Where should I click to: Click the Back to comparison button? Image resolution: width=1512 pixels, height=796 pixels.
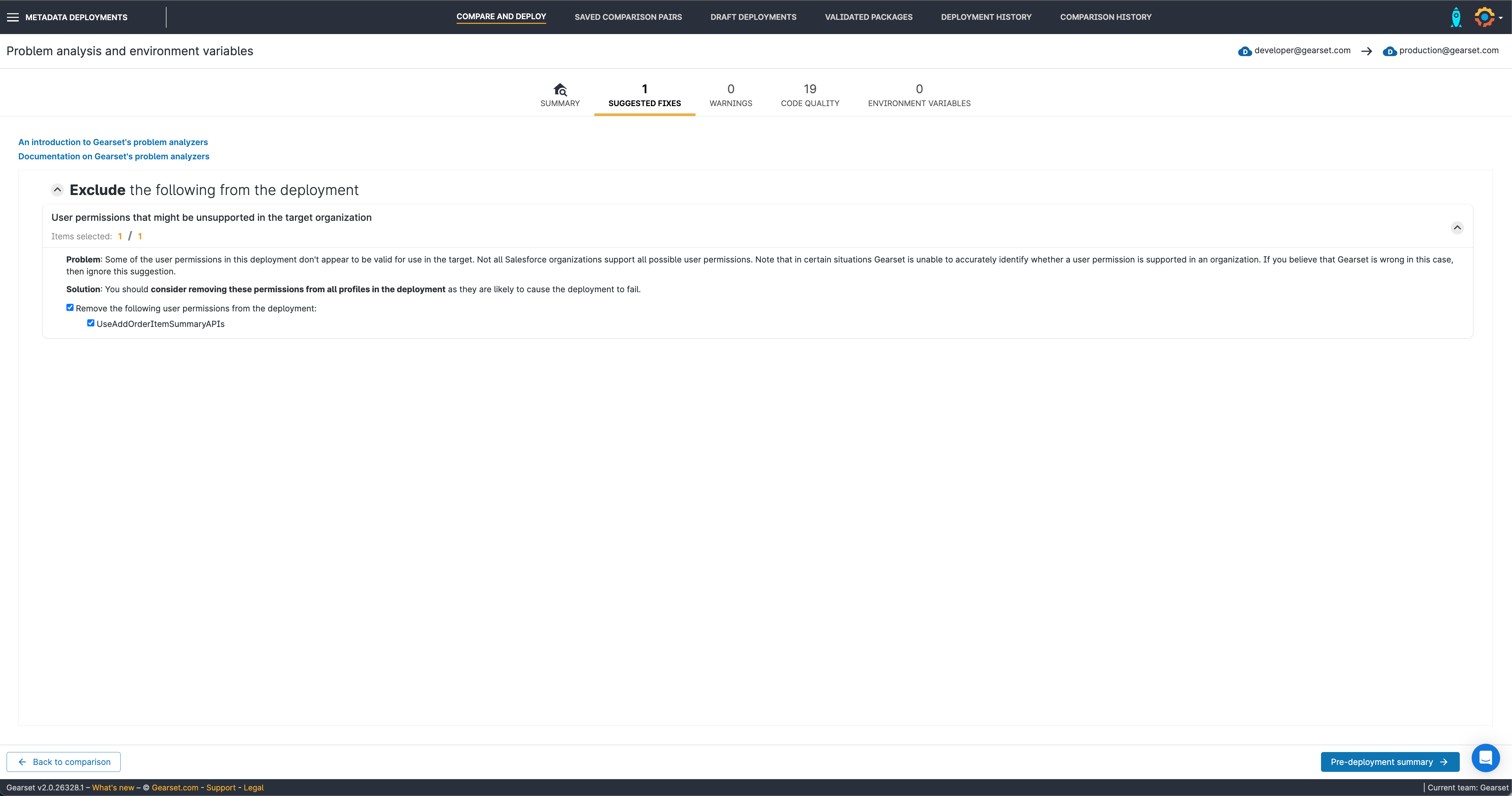pos(63,761)
